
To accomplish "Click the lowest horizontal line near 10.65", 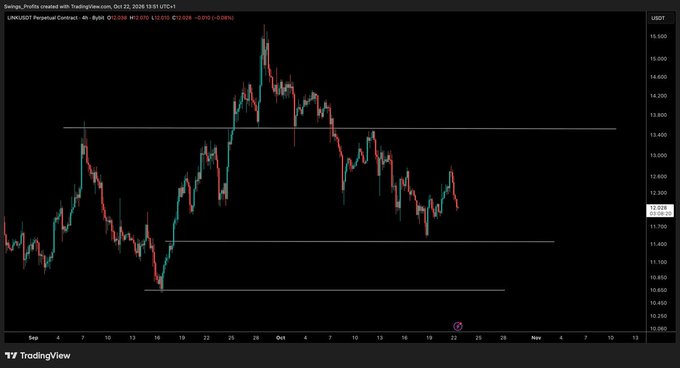I will pos(324,290).
